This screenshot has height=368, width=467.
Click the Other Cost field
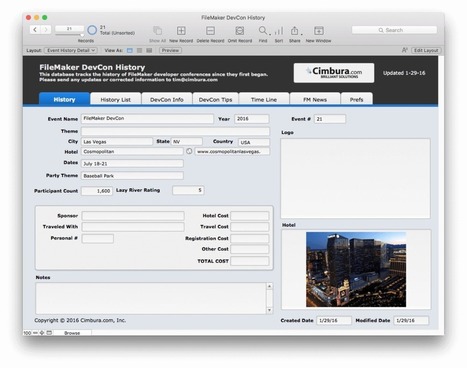click(250, 249)
